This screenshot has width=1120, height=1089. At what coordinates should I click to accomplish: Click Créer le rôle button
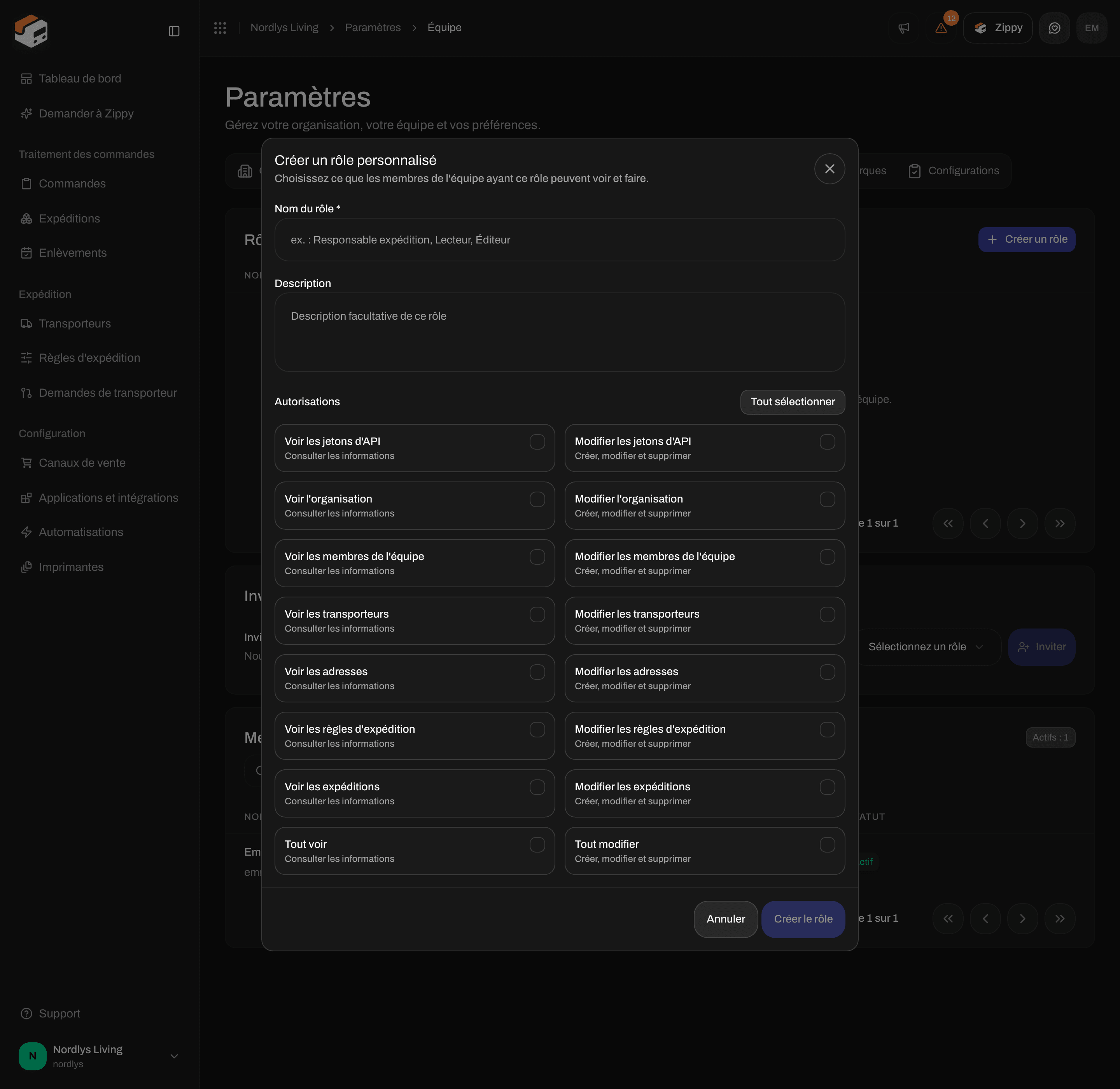pyautogui.click(x=803, y=919)
